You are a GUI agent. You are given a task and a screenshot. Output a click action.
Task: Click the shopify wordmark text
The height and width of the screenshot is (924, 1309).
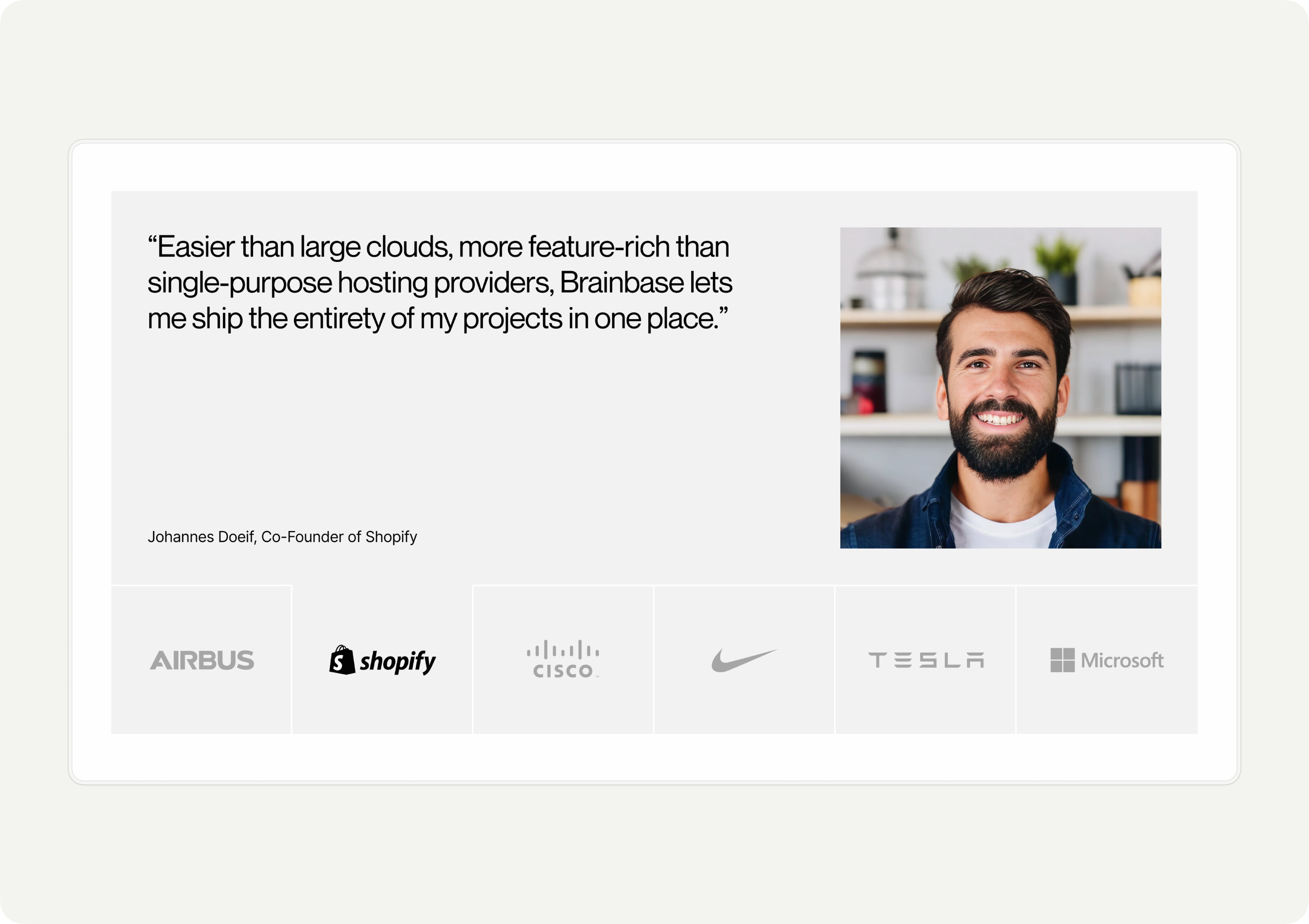[397, 662]
